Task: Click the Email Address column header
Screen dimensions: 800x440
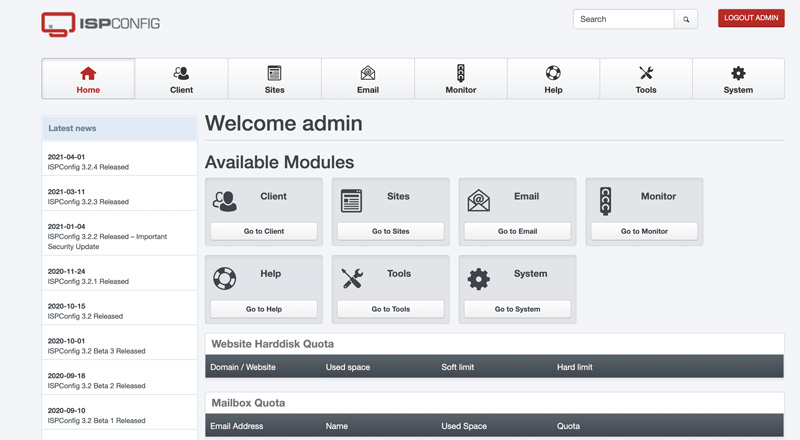Action: [237, 426]
